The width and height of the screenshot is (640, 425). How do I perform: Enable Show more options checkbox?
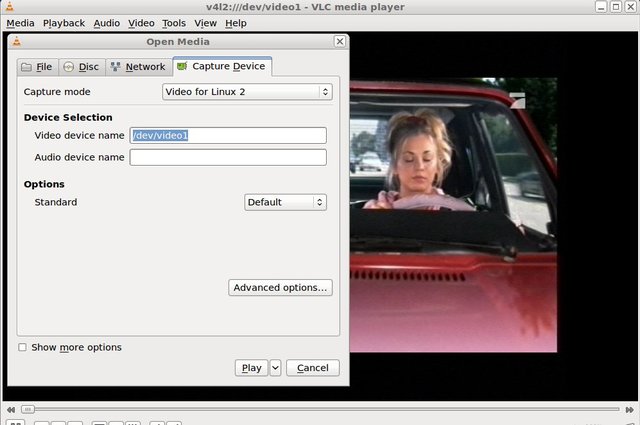point(22,347)
